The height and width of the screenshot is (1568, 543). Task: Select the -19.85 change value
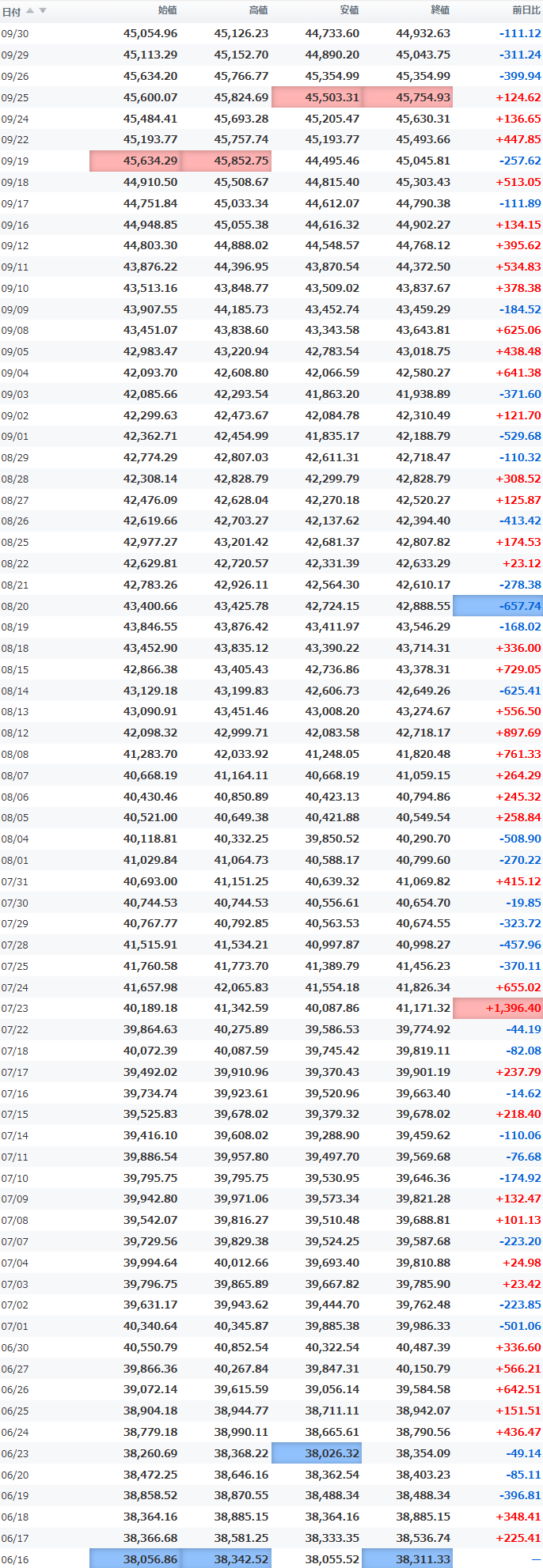[523, 903]
